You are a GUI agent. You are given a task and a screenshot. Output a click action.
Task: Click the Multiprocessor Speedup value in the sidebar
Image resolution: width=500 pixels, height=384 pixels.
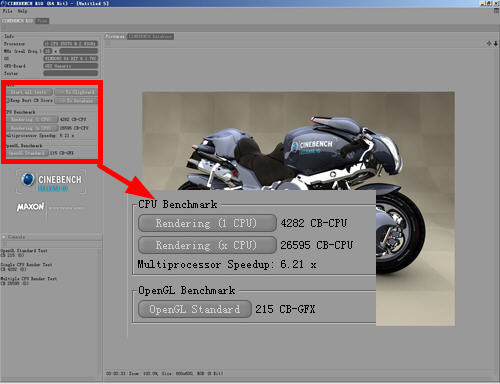[x=67, y=136]
